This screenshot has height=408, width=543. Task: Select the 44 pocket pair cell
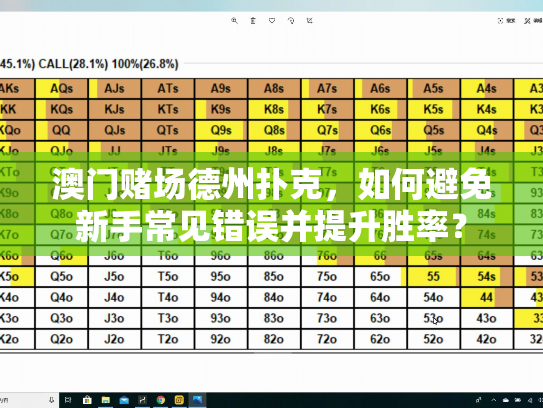click(x=487, y=298)
